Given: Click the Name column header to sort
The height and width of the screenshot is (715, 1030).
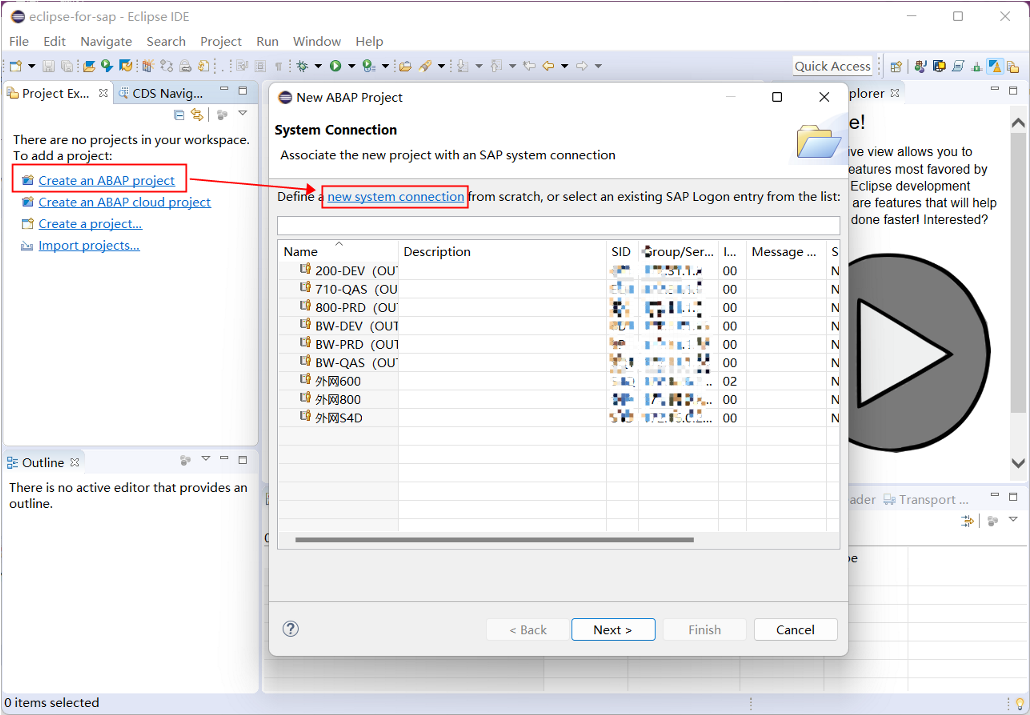Looking at the screenshot, I should [x=338, y=251].
